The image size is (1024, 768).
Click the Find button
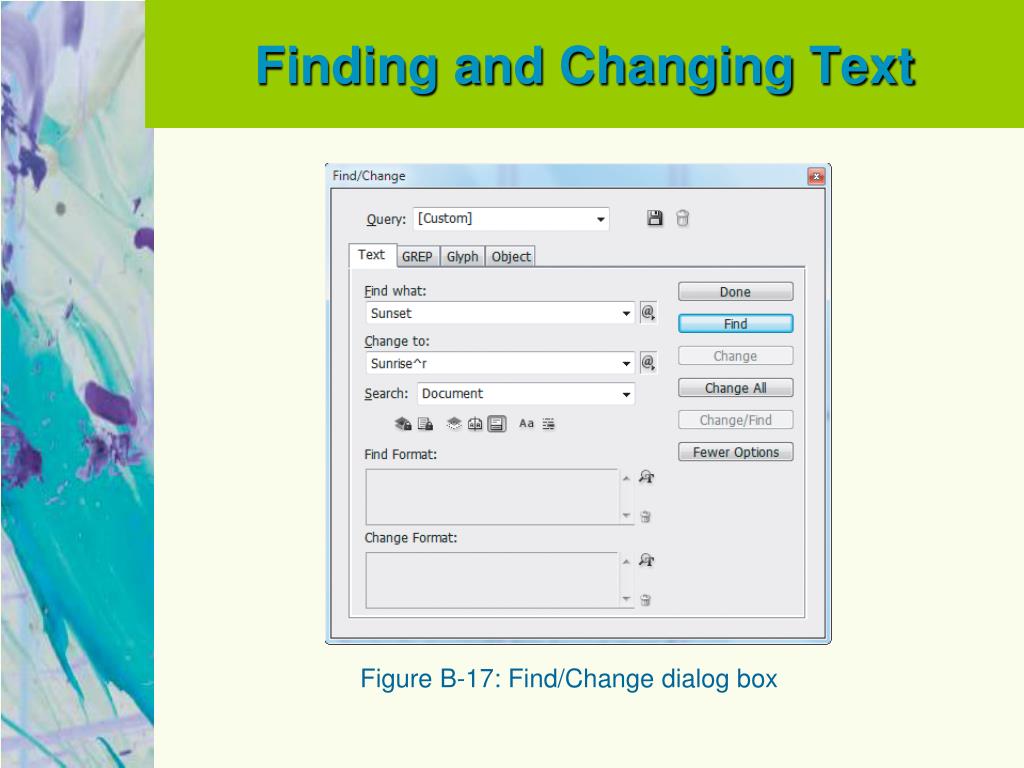pyautogui.click(x=735, y=324)
